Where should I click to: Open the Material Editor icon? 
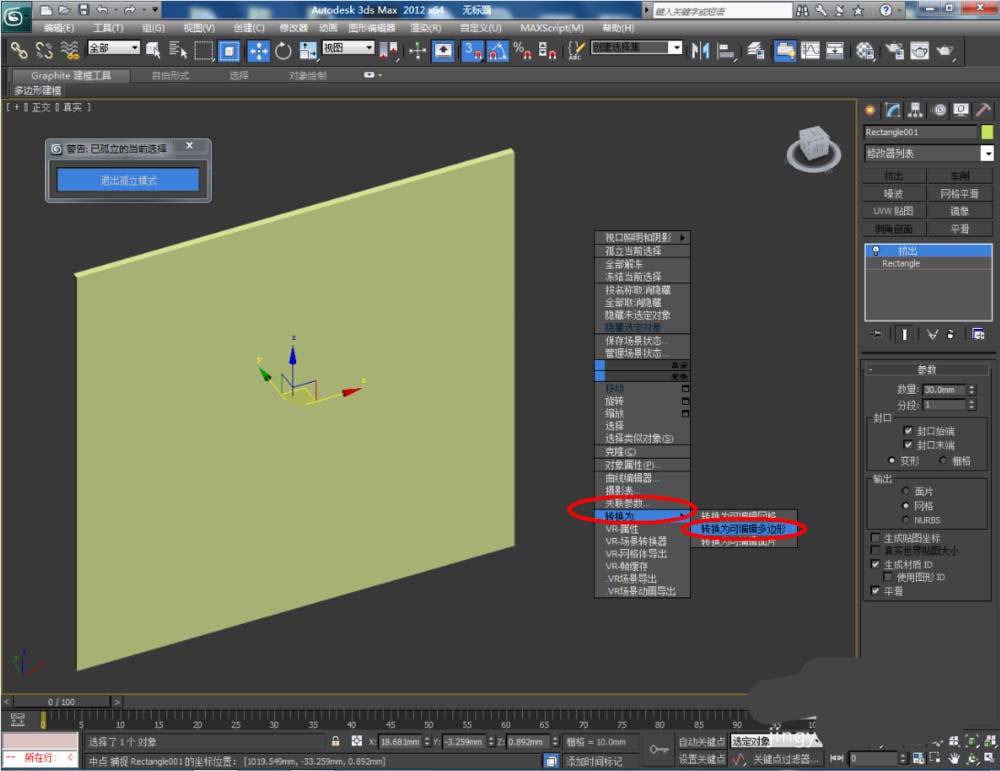[864, 50]
